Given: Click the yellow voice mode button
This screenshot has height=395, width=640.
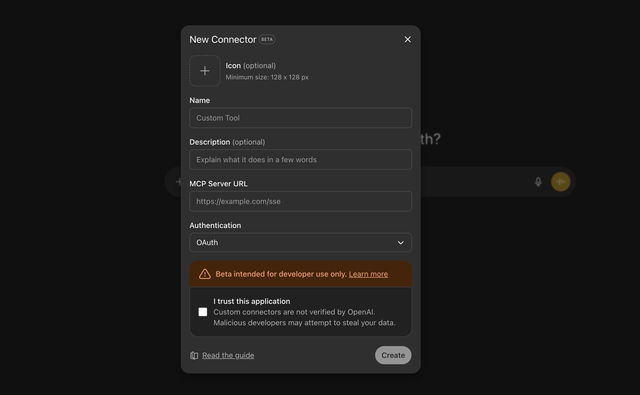Looking at the screenshot, I should 560,182.
